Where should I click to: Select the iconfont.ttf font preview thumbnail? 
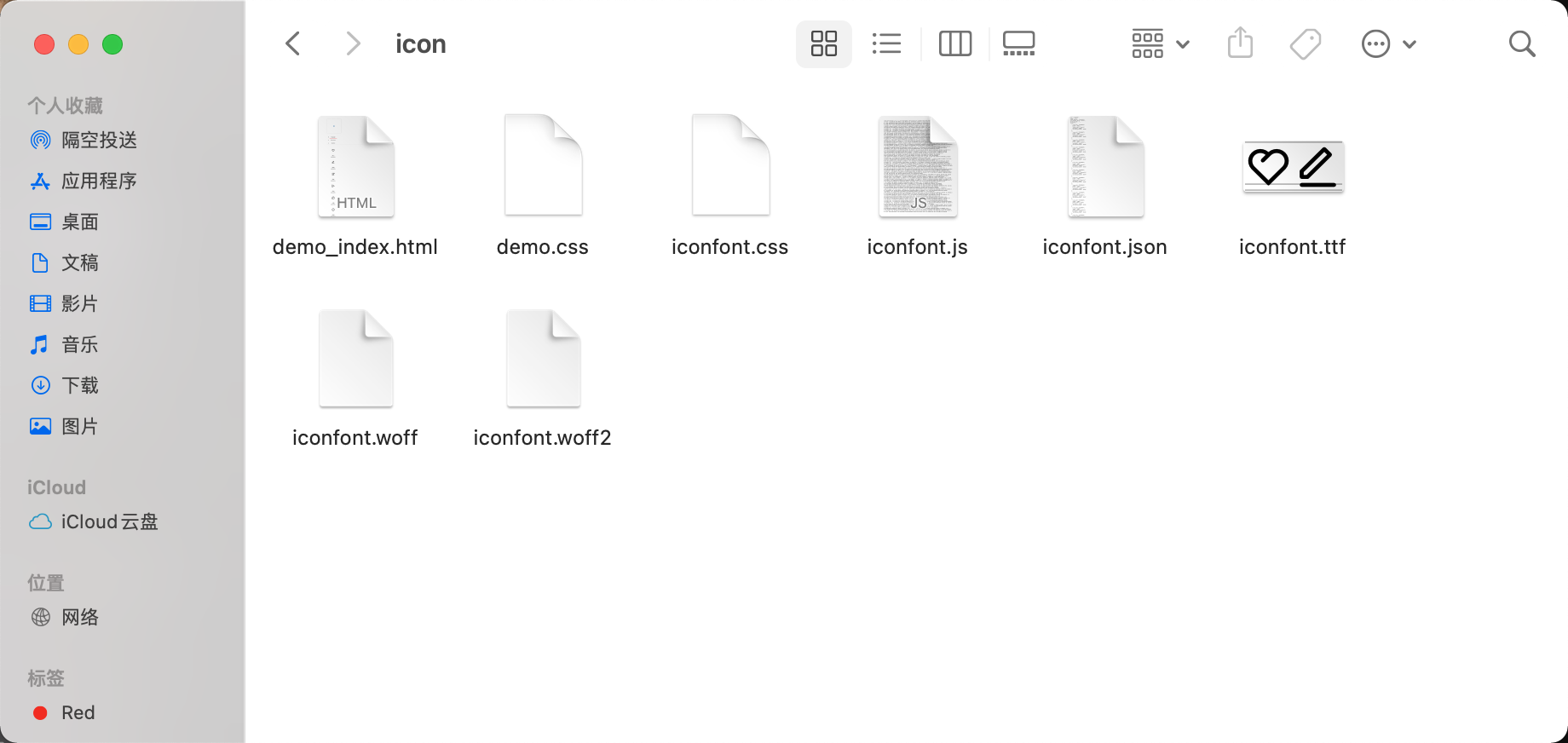point(1293,166)
